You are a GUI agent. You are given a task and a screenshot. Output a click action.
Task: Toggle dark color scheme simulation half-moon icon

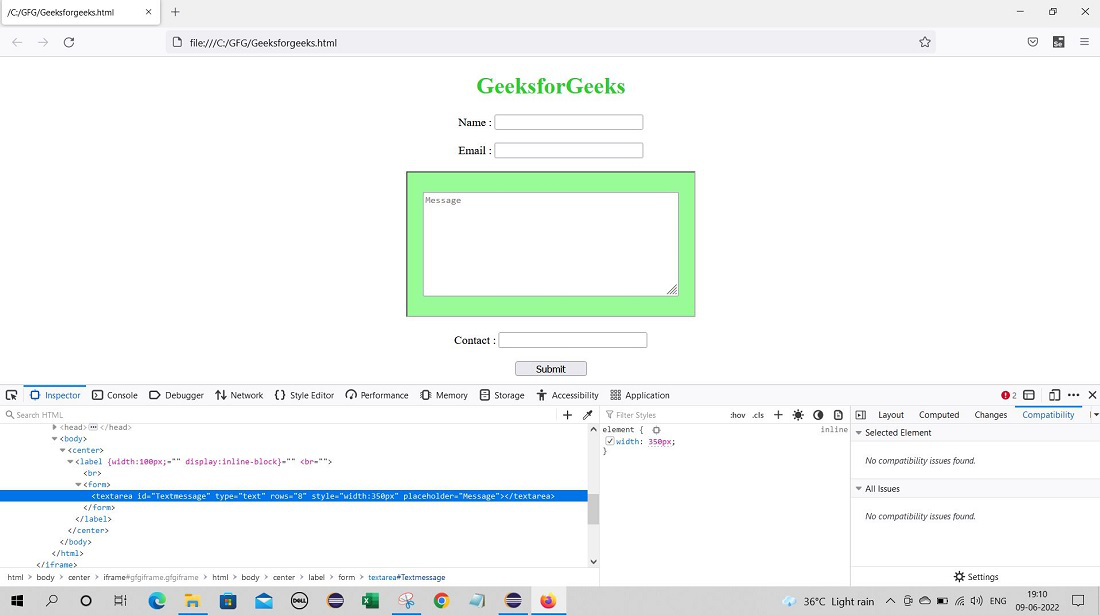pyautogui.click(x=818, y=415)
